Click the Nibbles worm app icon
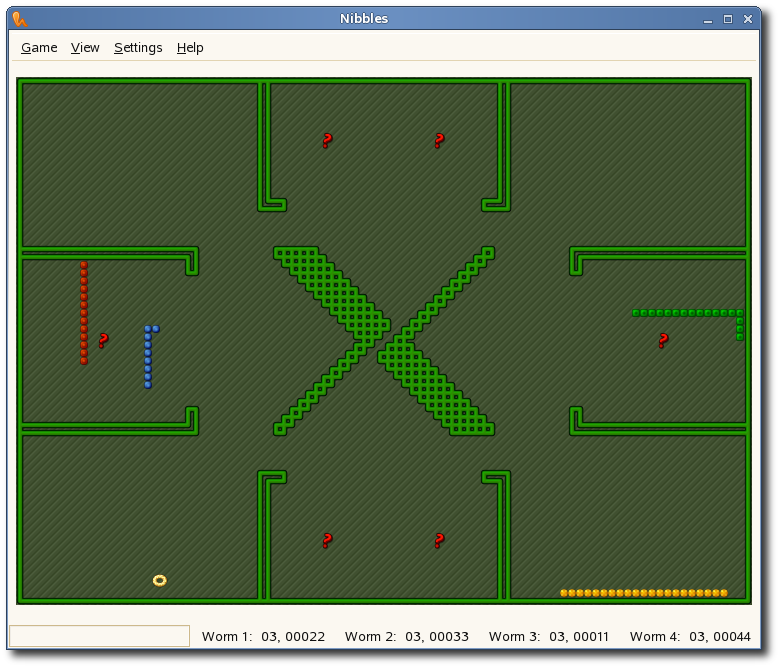The height and width of the screenshot is (668, 780). pyautogui.click(x=20, y=19)
